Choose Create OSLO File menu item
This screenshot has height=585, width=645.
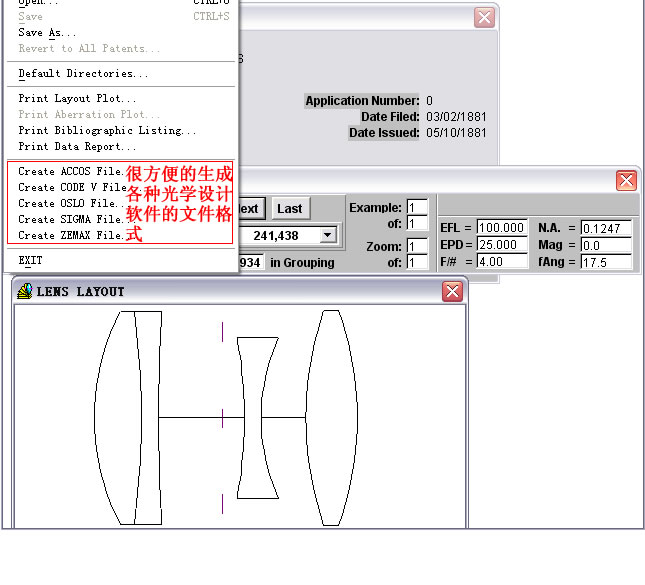click(x=71, y=203)
